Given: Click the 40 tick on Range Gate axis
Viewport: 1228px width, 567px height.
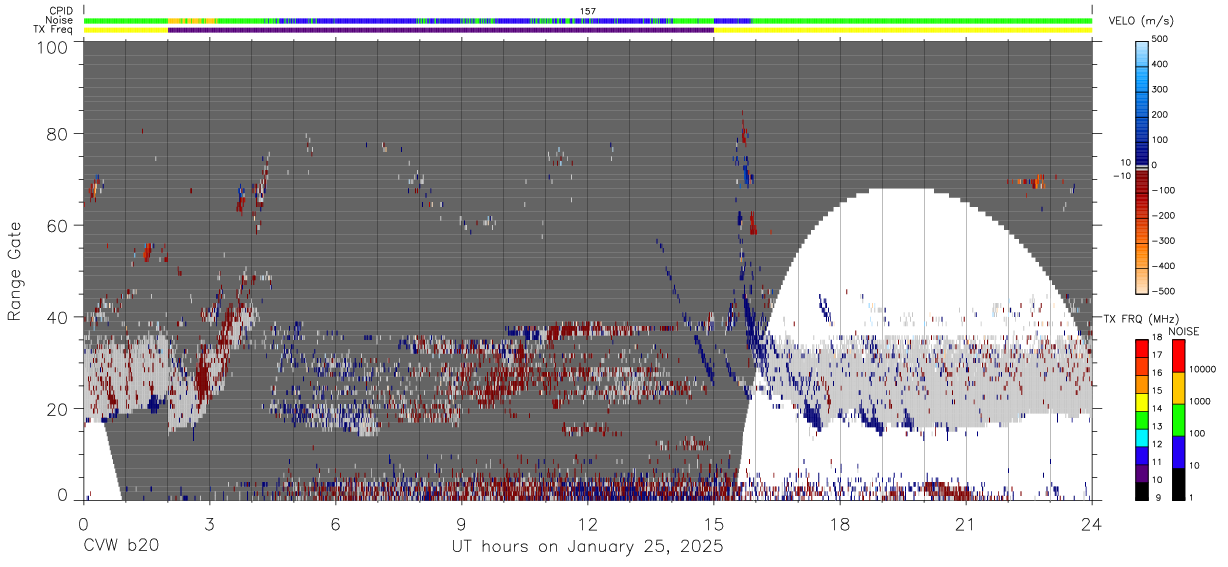Looking at the screenshot, I should pos(58,317).
